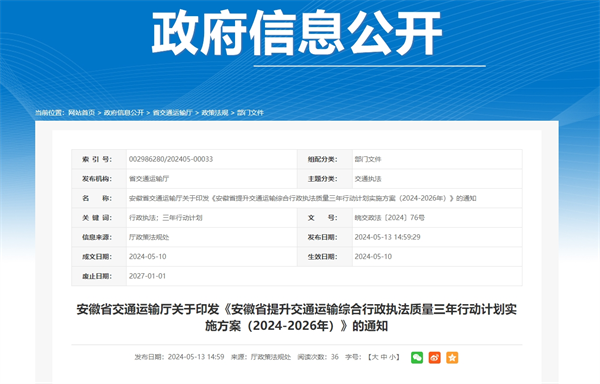
Task: Open 政策法规 breadcrumb link
Action: (x=215, y=112)
